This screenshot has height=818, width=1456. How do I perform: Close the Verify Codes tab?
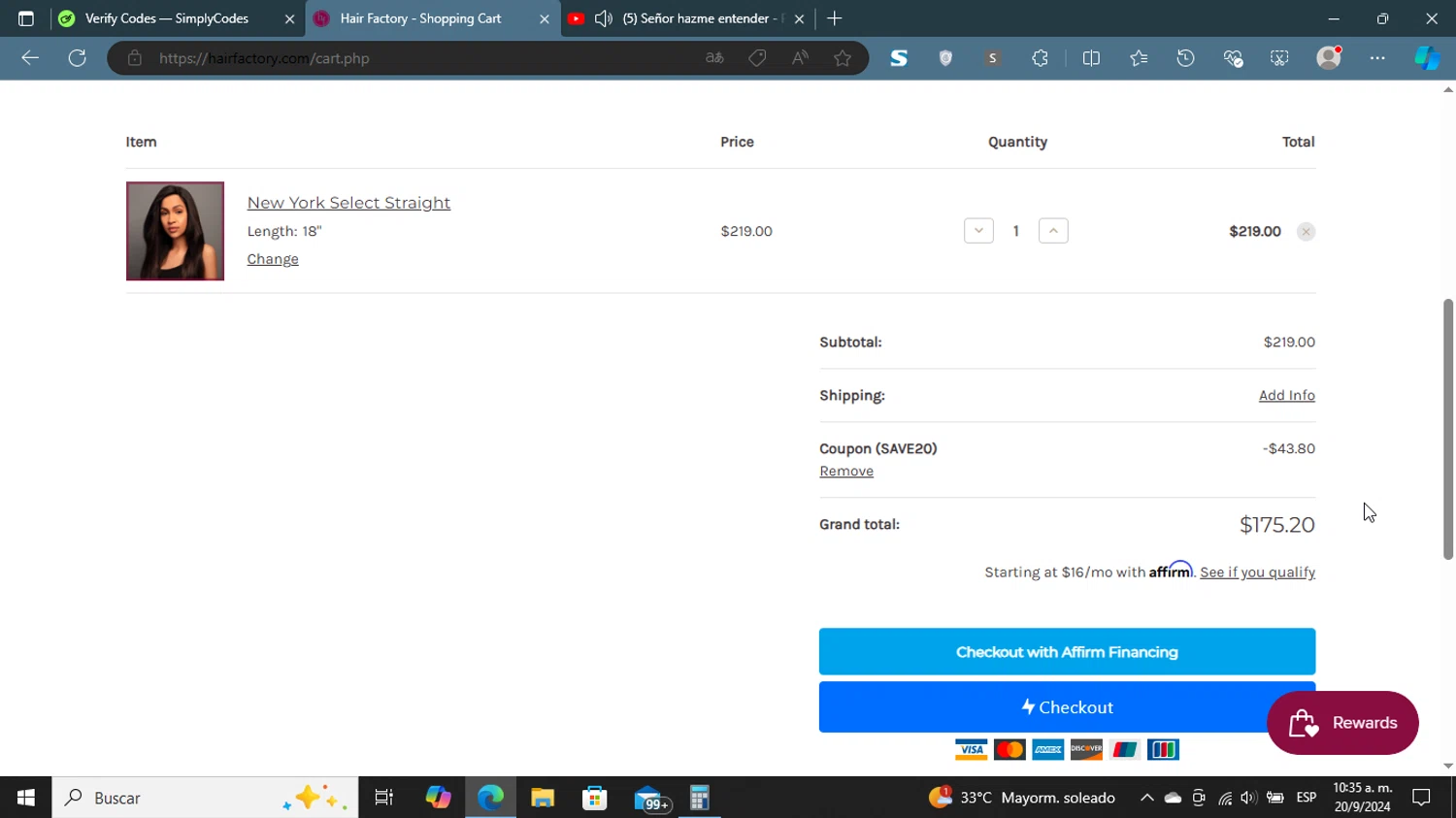coord(289,18)
